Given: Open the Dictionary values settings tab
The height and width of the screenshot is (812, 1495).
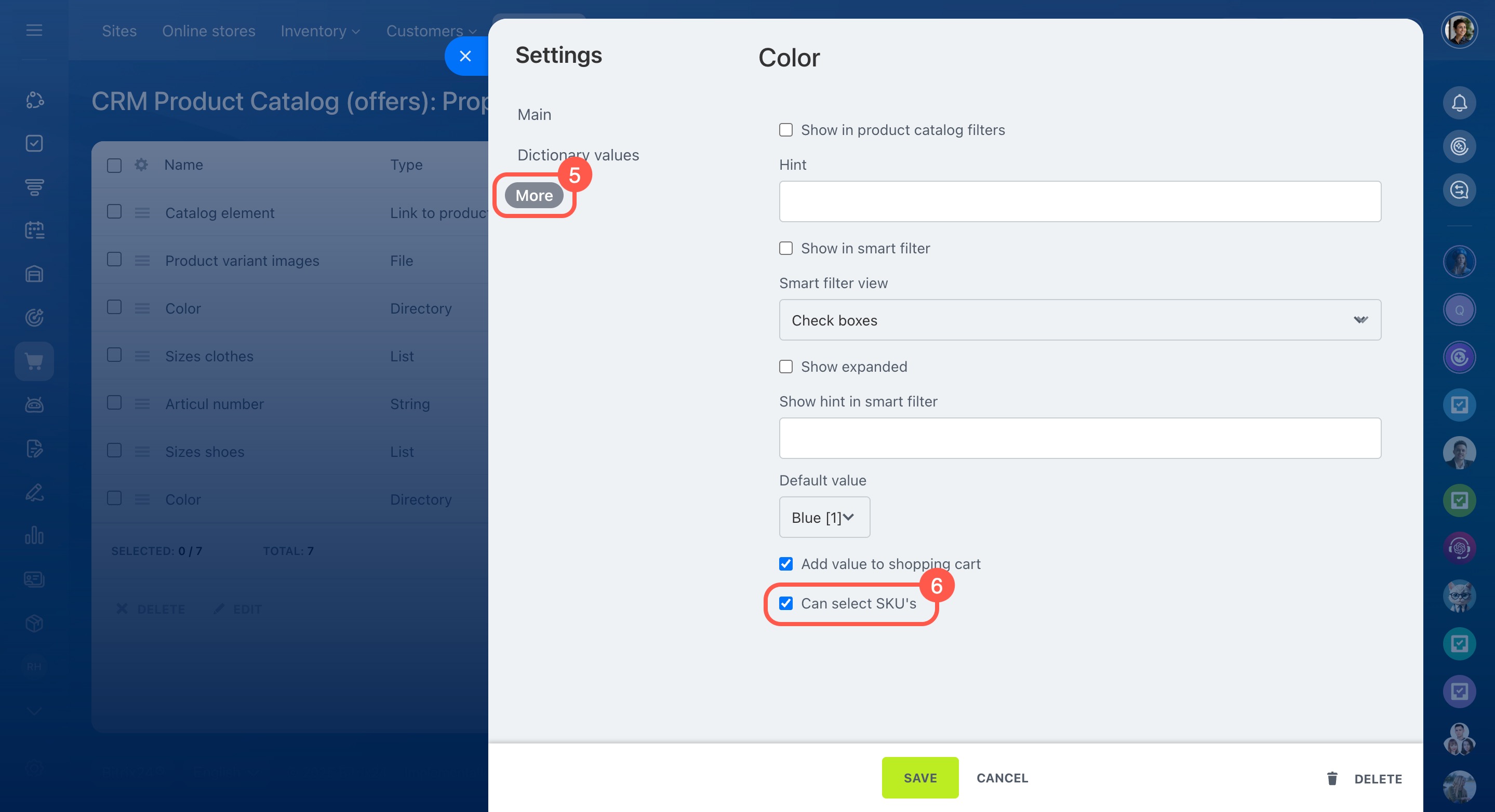Looking at the screenshot, I should [578, 155].
